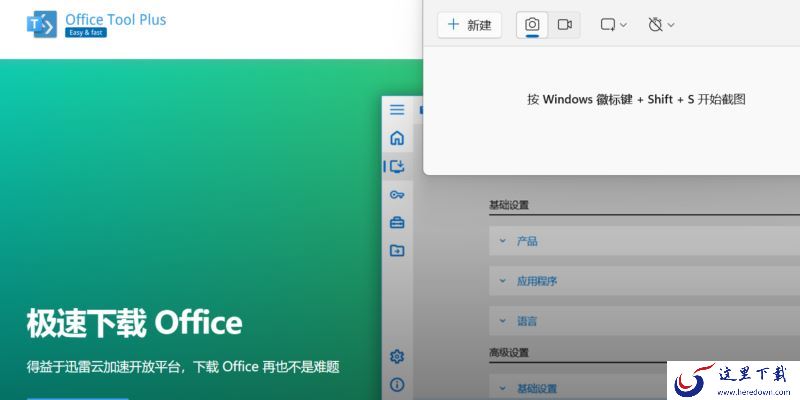Image resolution: width=800 pixels, height=400 pixels.
Task: Switch to video recording mode
Action: click(x=564, y=24)
